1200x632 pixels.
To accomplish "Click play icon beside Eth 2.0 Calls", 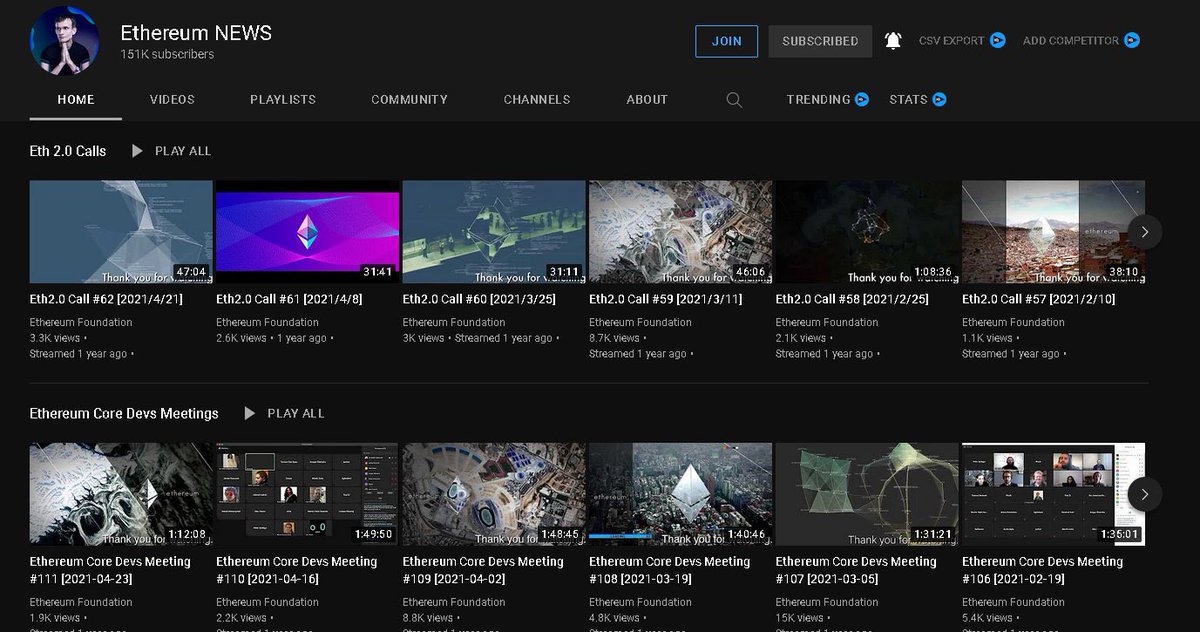I will point(137,151).
